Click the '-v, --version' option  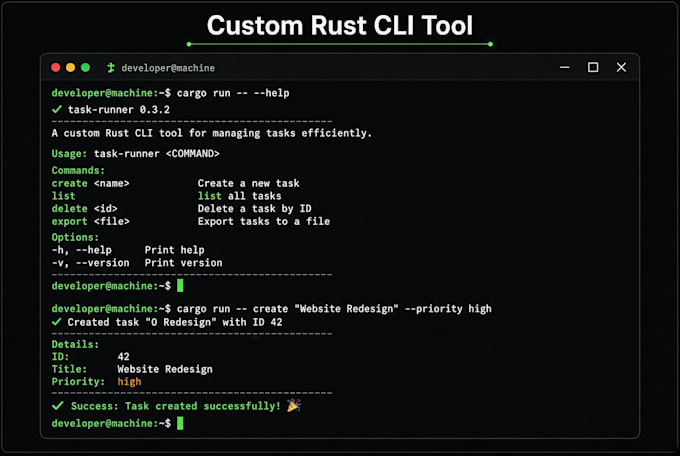pyautogui.click(x=90, y=263)
